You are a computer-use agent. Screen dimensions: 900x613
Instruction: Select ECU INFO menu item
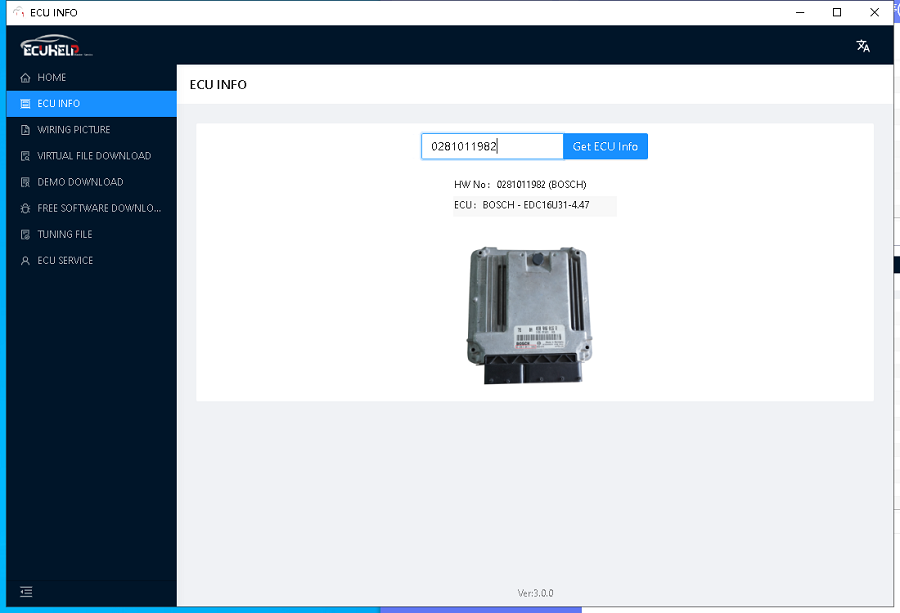click(x=91, y=104)
